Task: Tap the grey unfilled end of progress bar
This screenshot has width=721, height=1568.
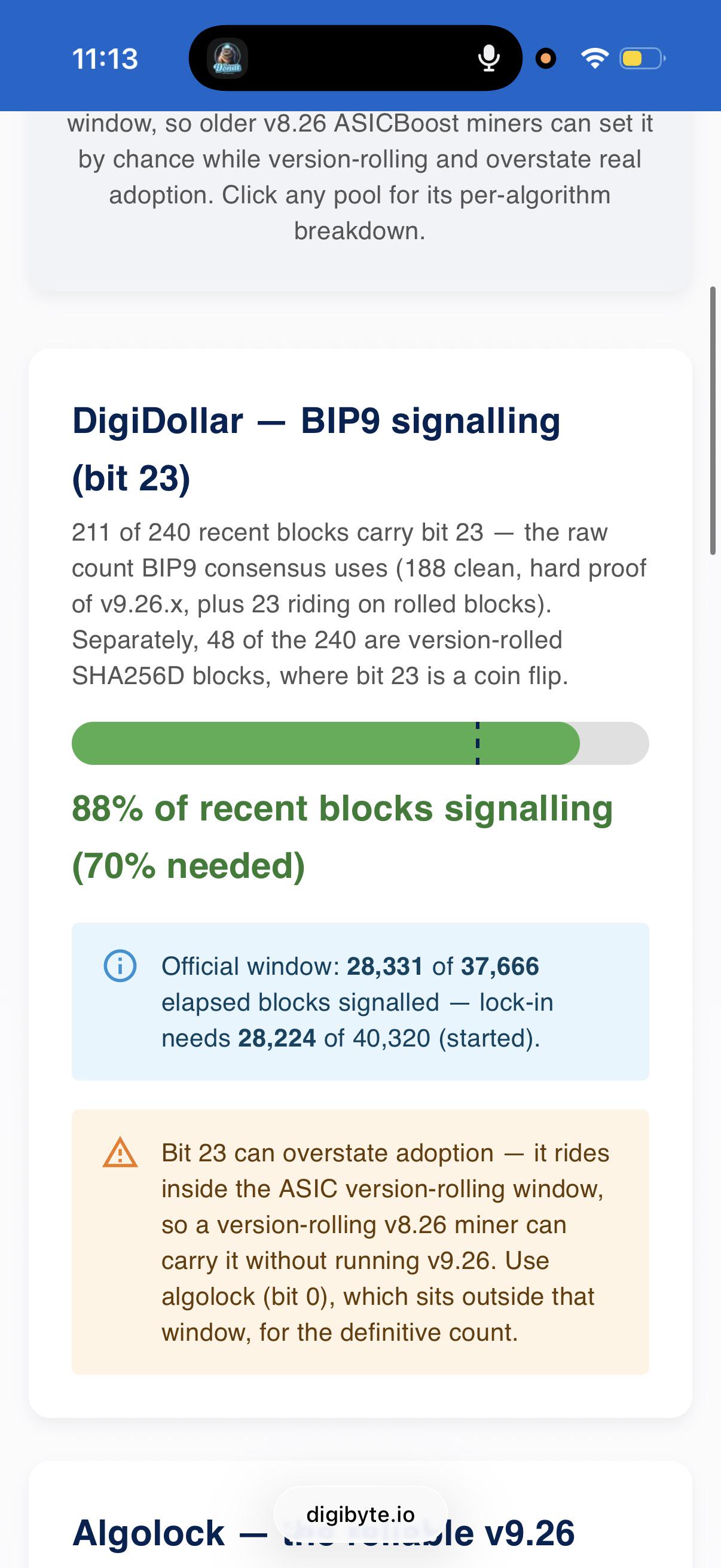Action: point(615,743)
